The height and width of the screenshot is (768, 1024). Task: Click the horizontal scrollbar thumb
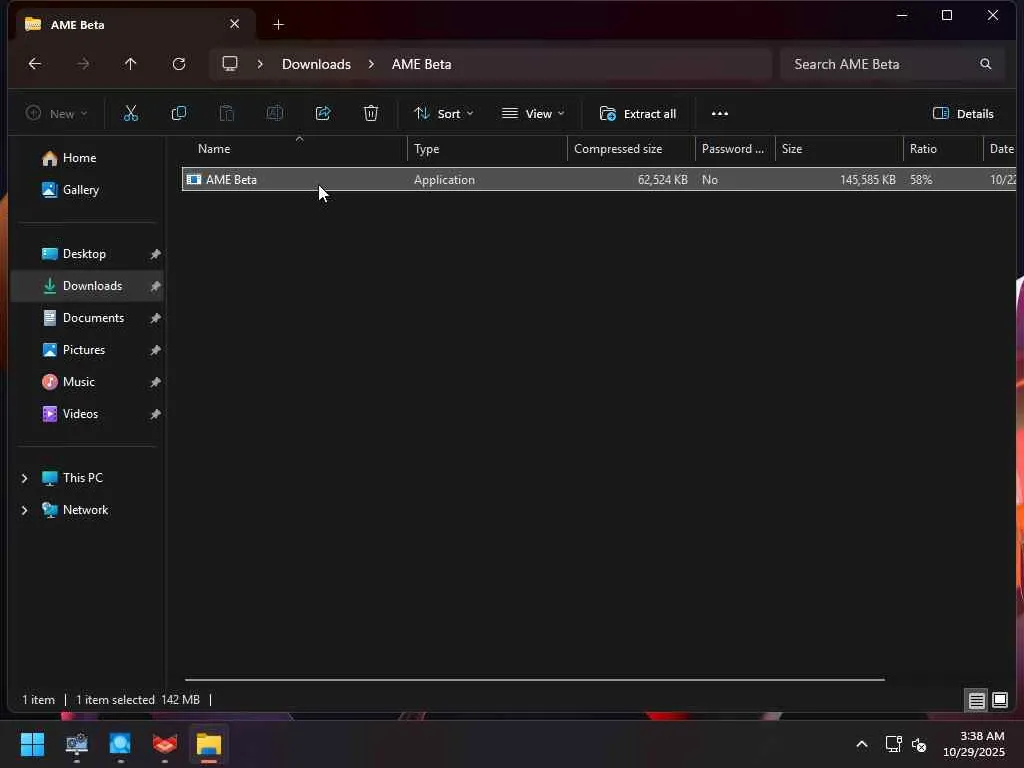[x=534, y=680]
